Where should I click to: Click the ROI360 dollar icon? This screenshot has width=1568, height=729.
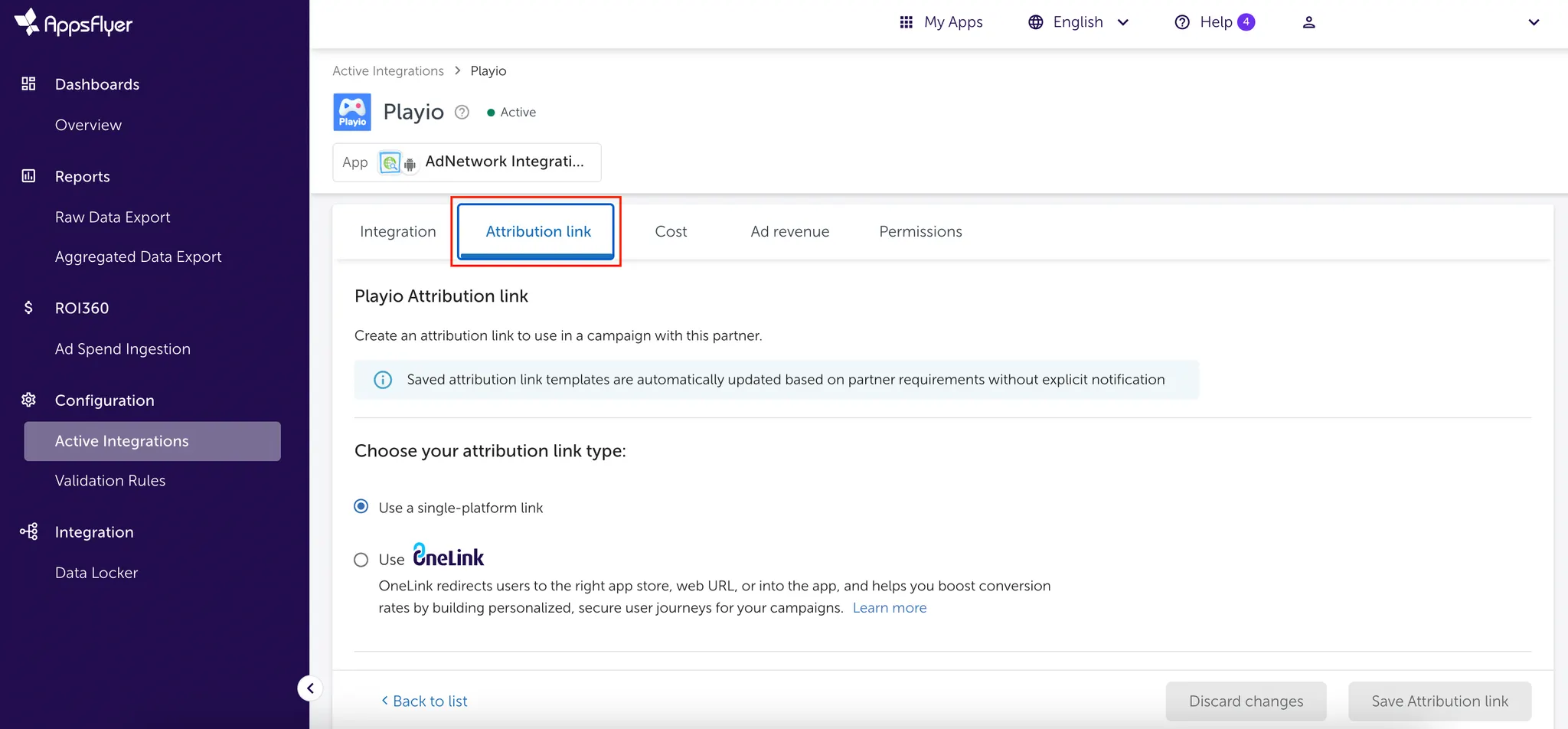pos(28,308)
